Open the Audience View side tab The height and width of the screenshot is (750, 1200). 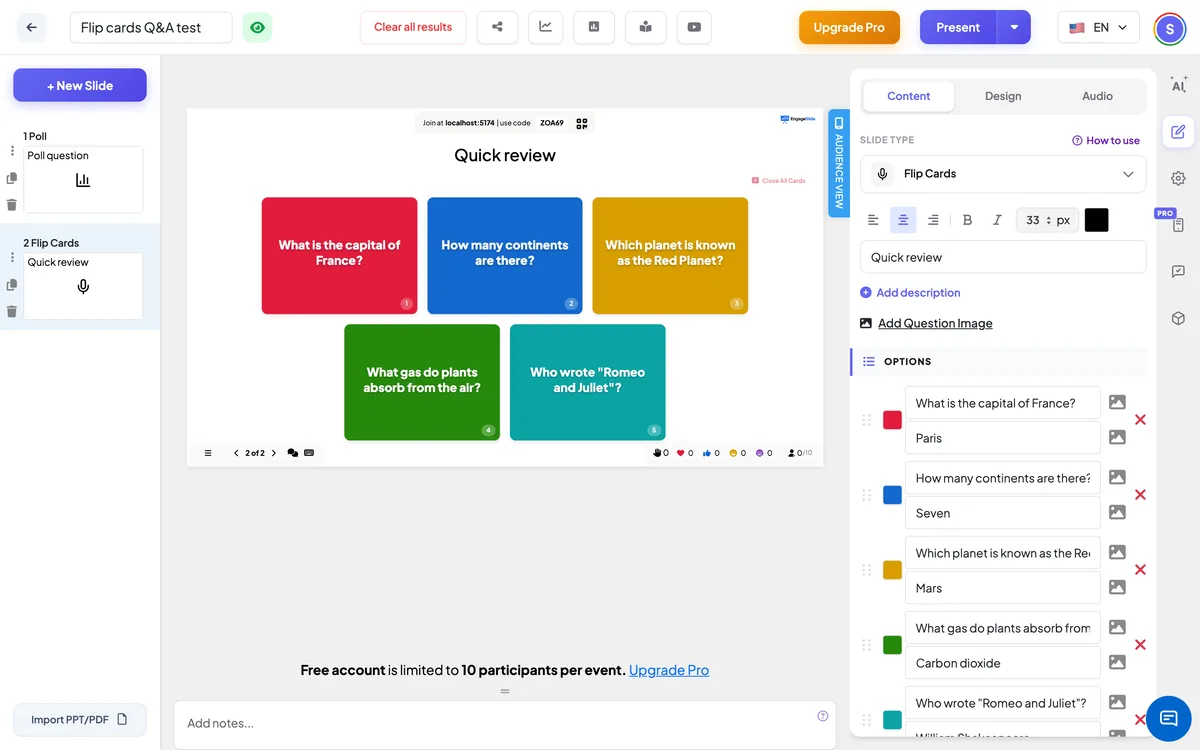[x=839, y=163]
